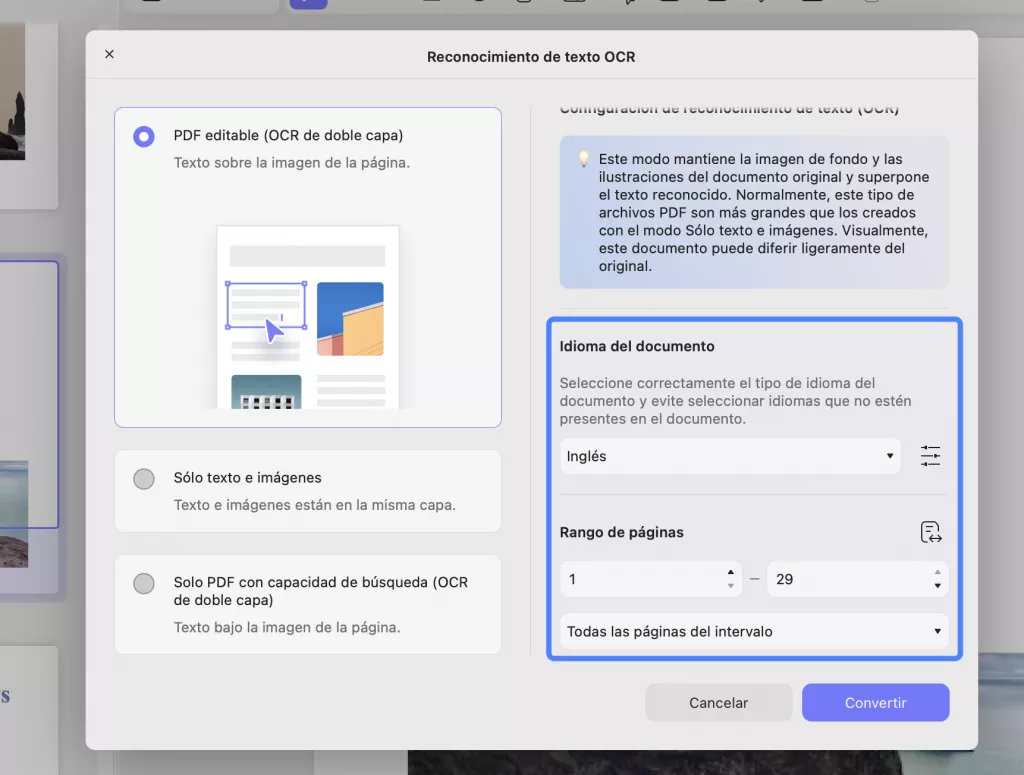Click the editable PDF preview illustration

(x=308, y=317)
